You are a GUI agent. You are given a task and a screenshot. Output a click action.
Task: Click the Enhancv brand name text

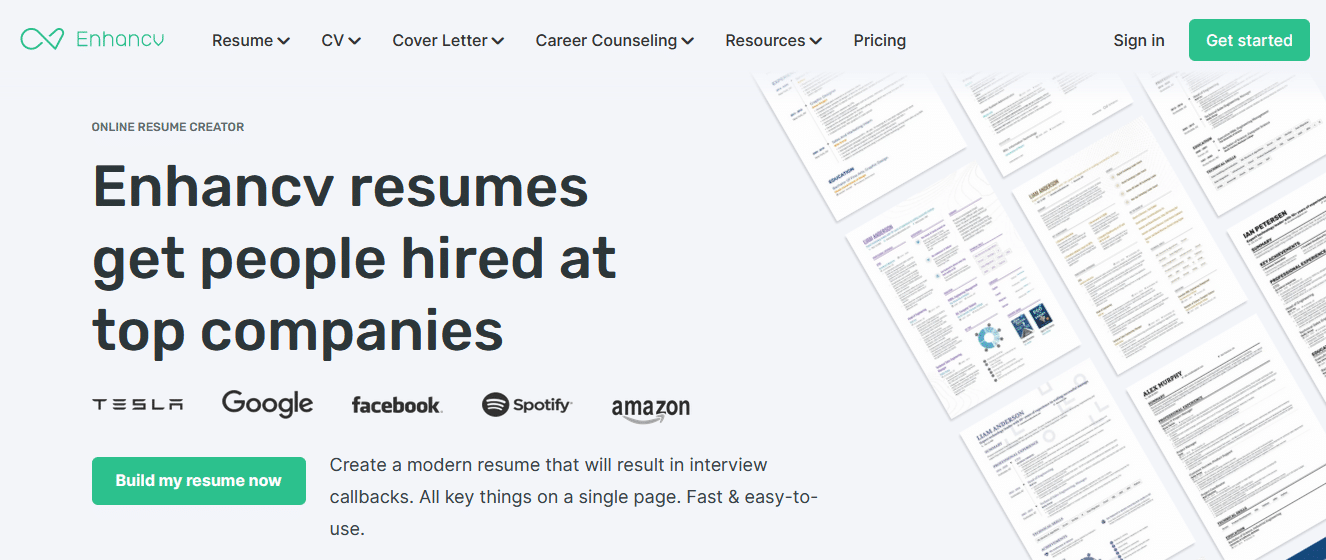[120, 40]
